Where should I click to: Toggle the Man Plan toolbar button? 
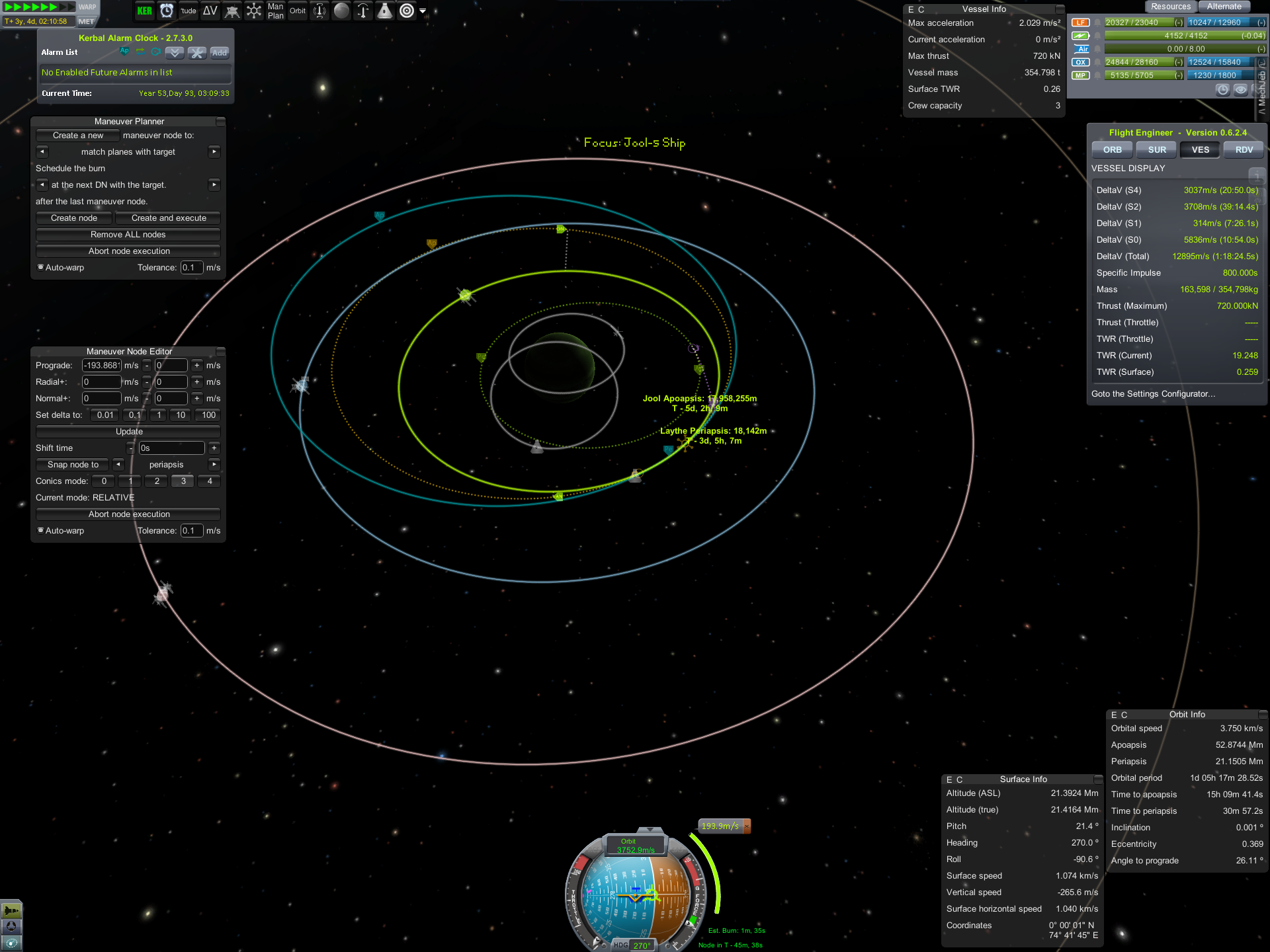coord(276,11)
